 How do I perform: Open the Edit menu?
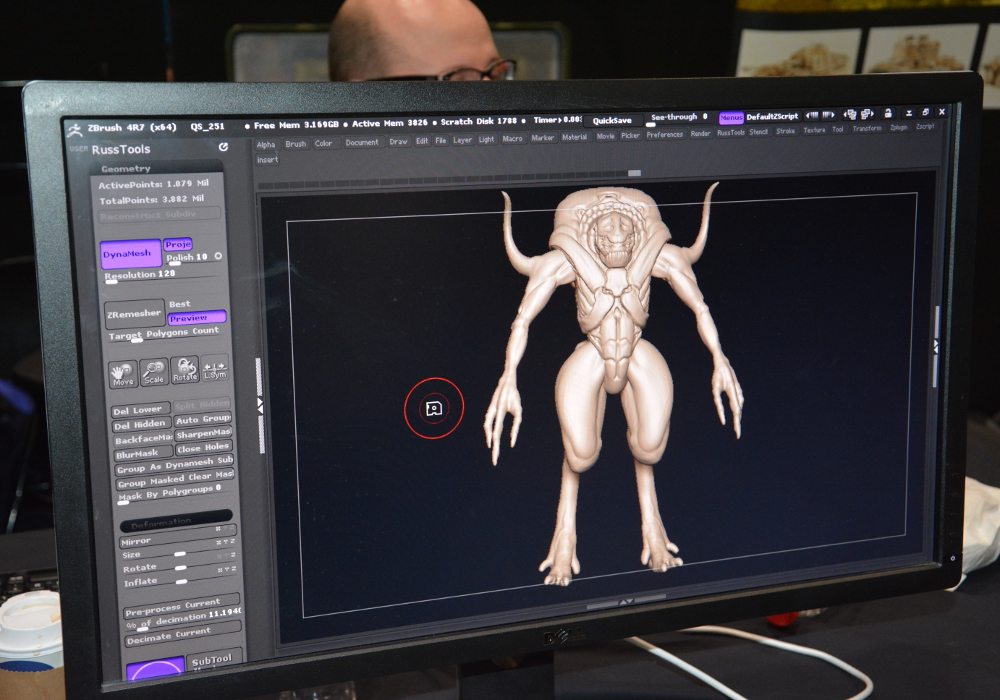422,141
